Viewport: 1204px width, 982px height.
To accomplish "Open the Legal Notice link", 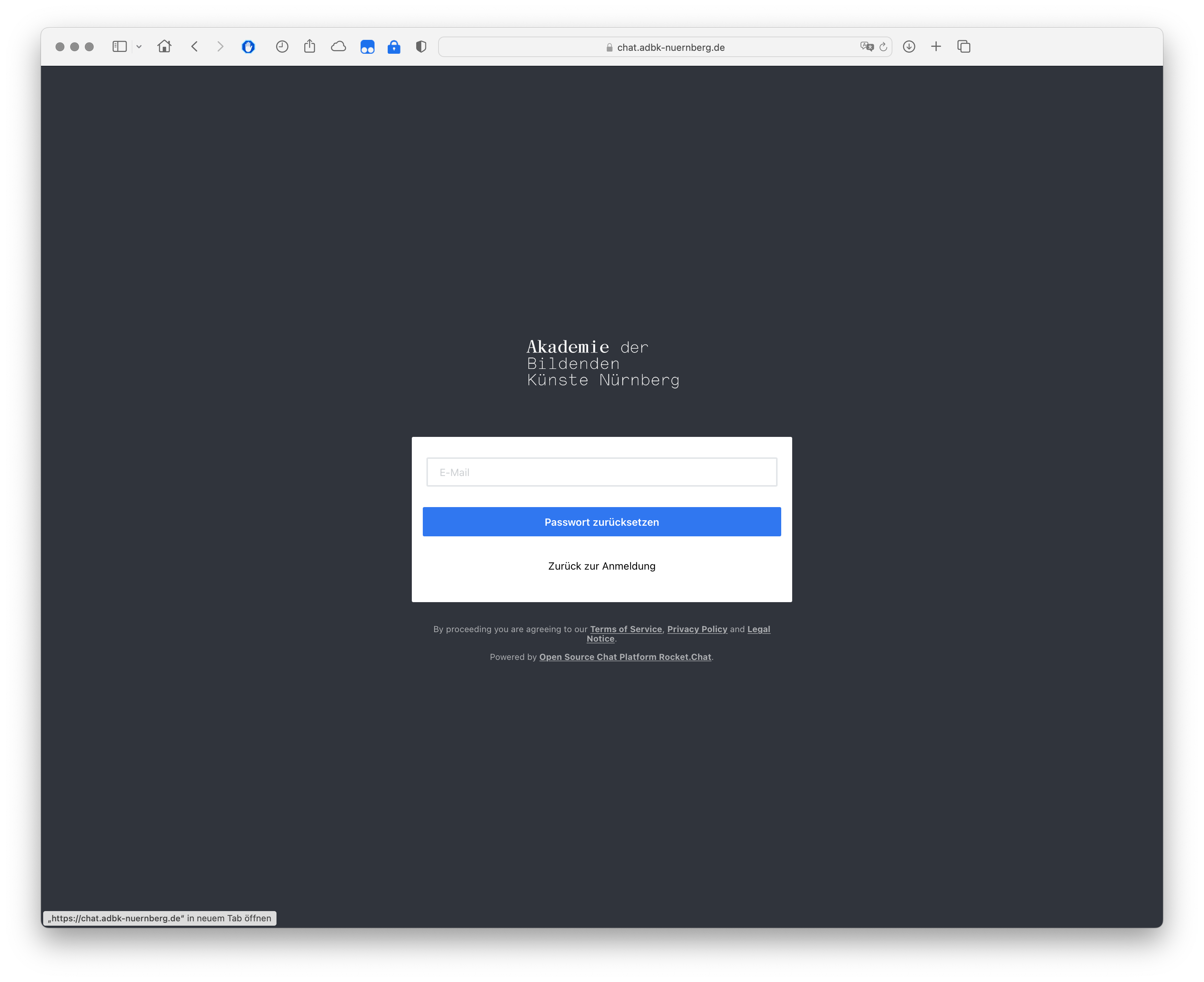I will point(759,629).
